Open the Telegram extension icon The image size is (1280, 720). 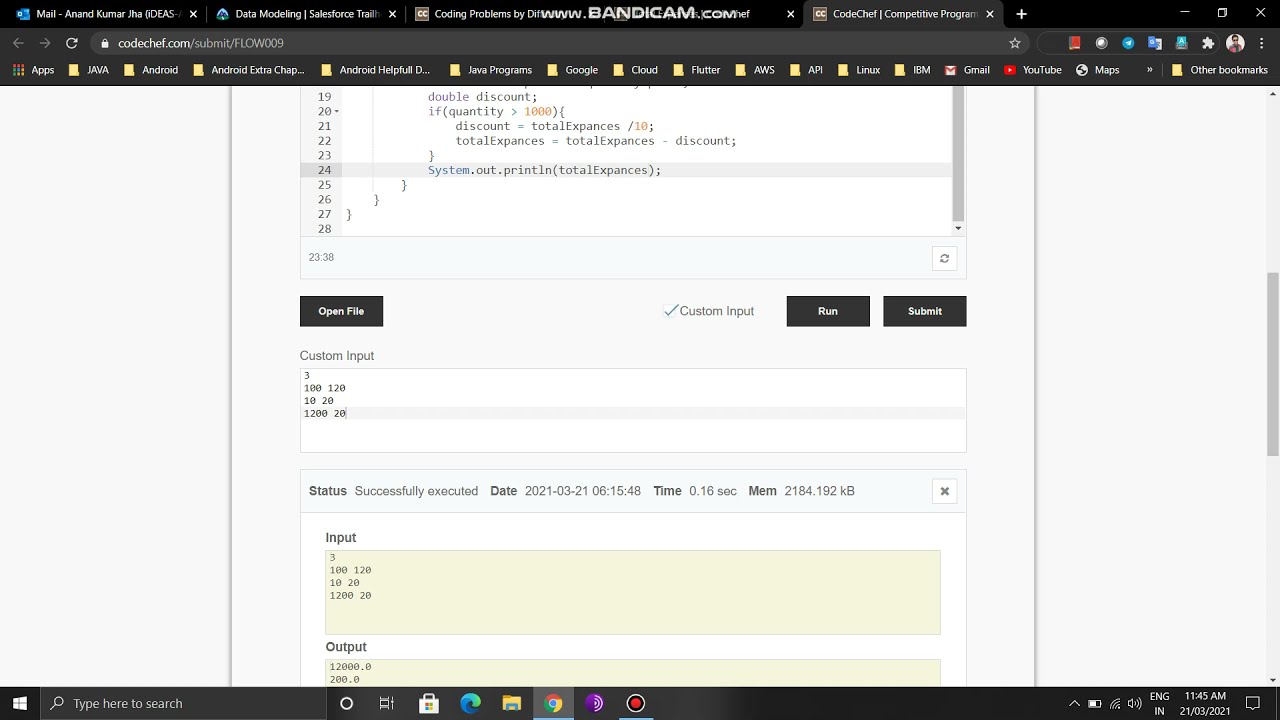[x=1128, y=43]
